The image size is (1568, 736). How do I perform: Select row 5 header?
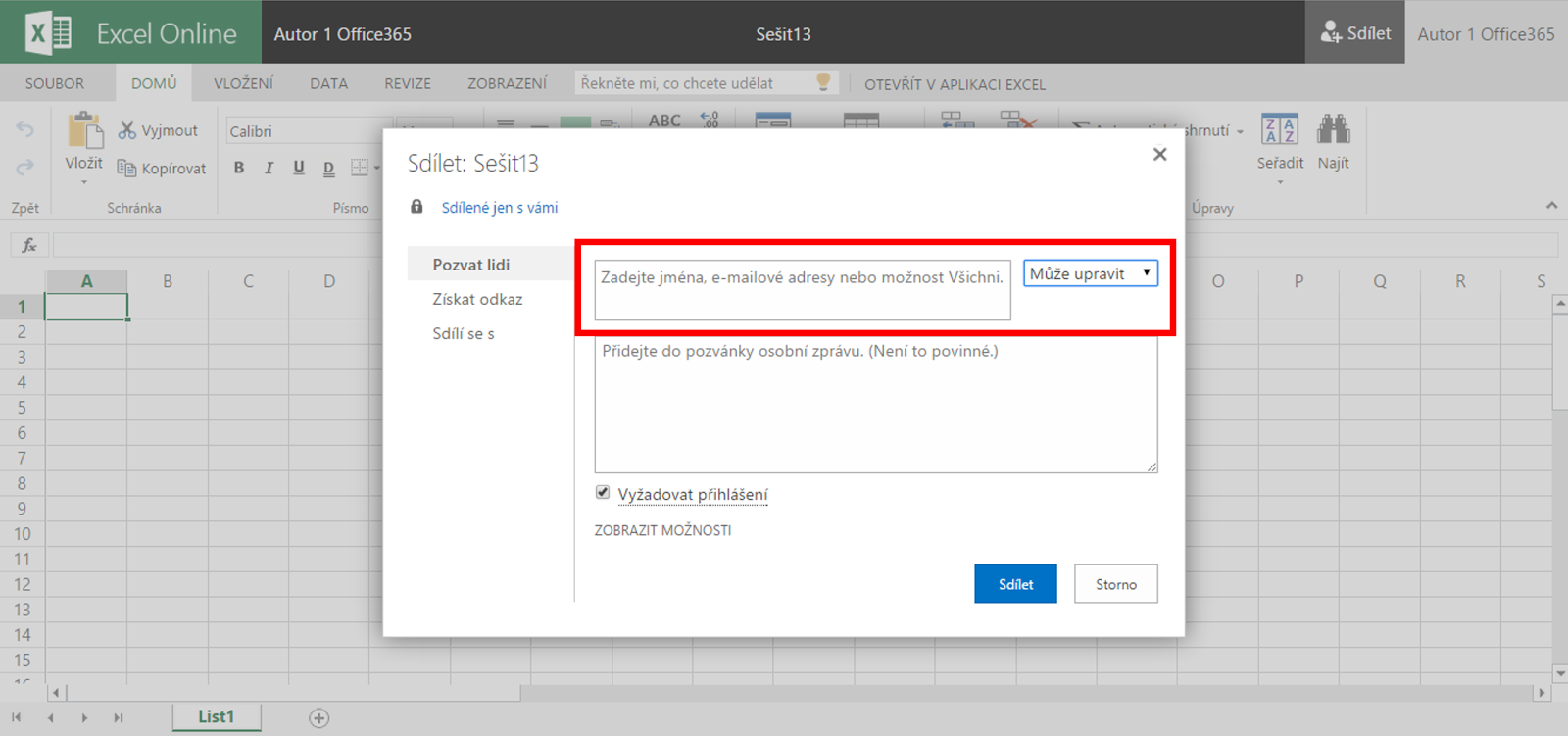(22, 408)
